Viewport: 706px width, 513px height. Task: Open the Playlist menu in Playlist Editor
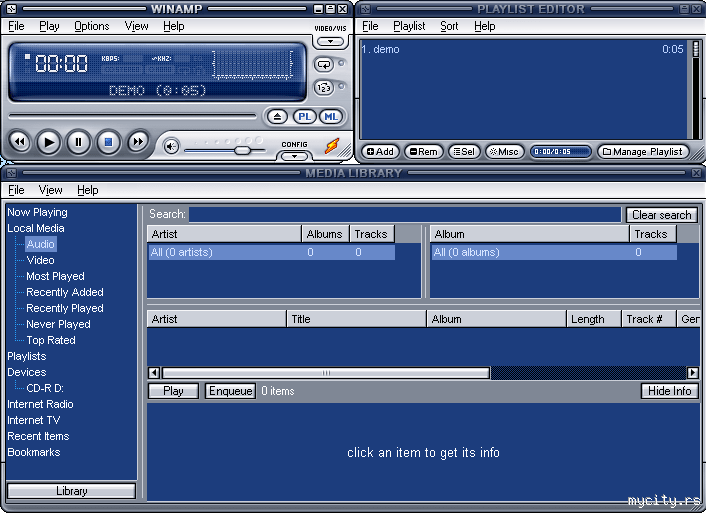pos(409,26)
